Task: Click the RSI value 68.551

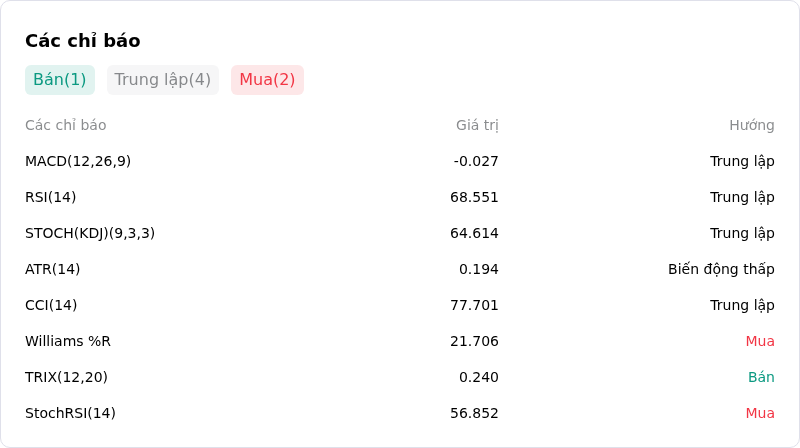Action: 474,197
